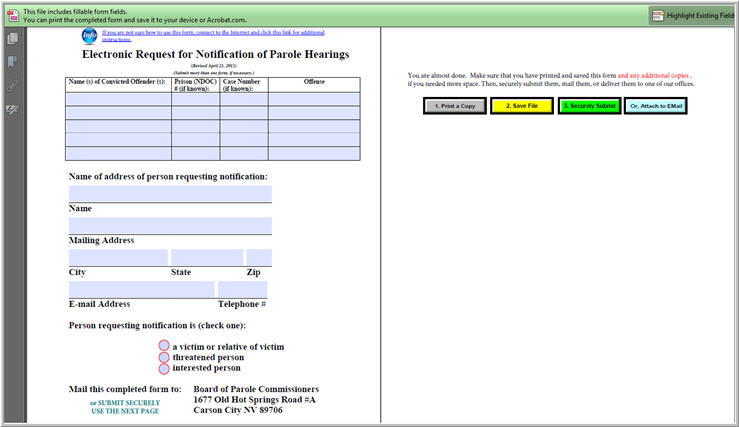Select 'a victim or relative of victim'
The height and width of the screenshot is (427, 739).
(164, 346)
